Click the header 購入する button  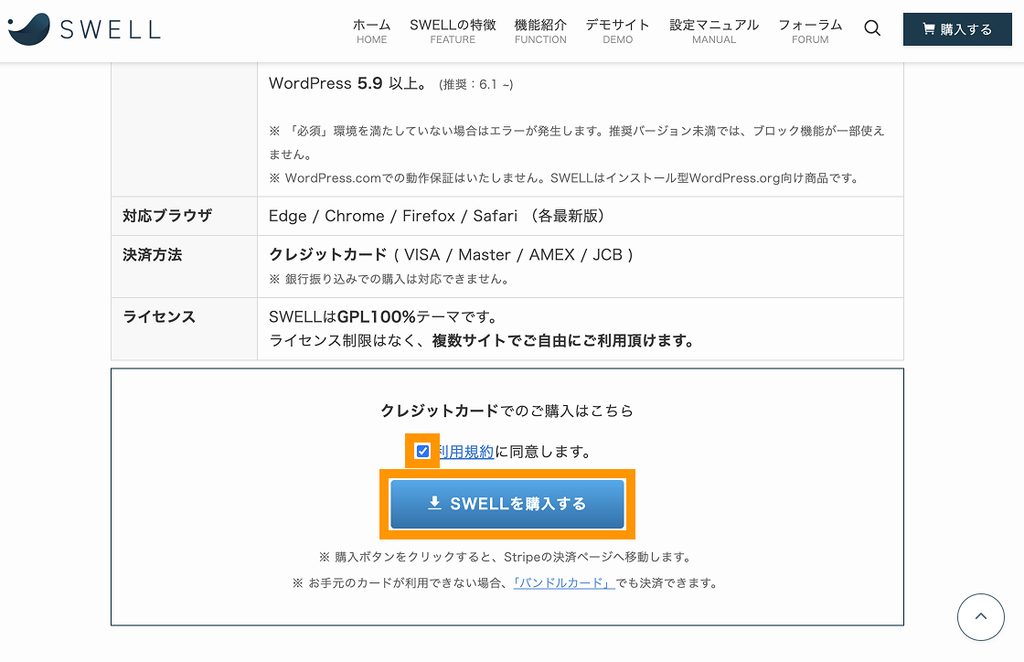(x=957, y=29)
